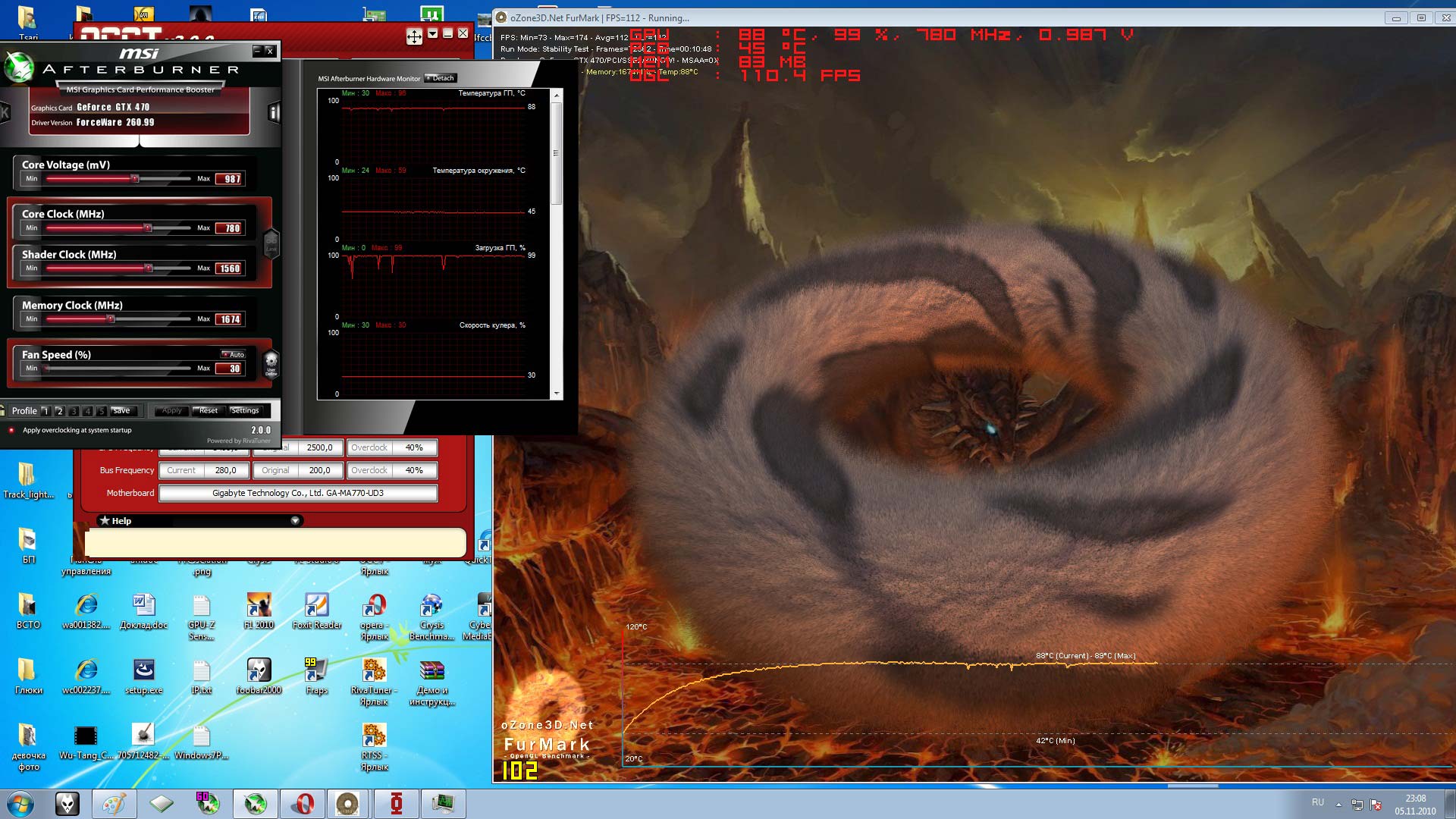
Task: Open Afterburner Settings
Action: click(244, 410)
